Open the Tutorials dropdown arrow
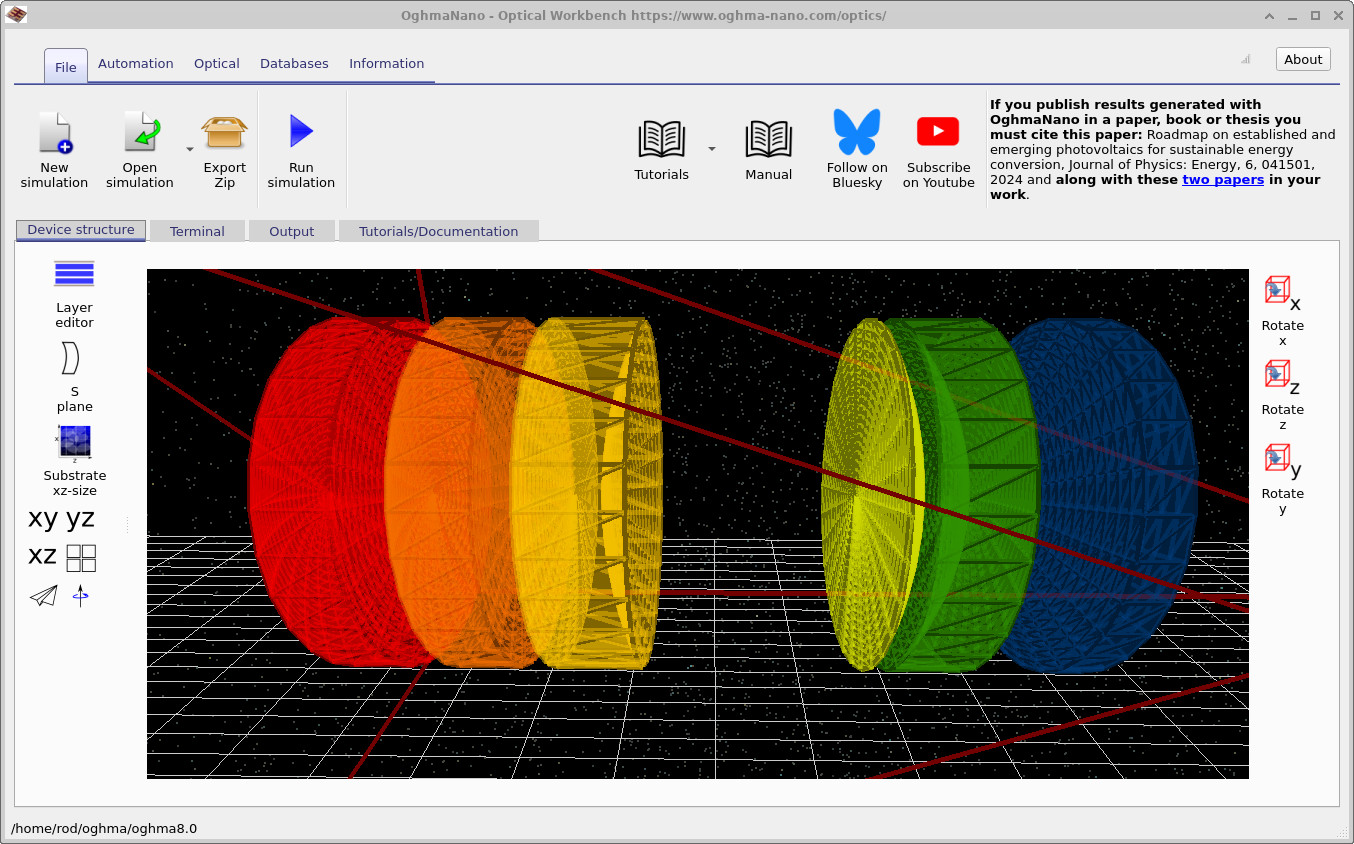Viewport: 1354px width, 844px height. point(712,149)
